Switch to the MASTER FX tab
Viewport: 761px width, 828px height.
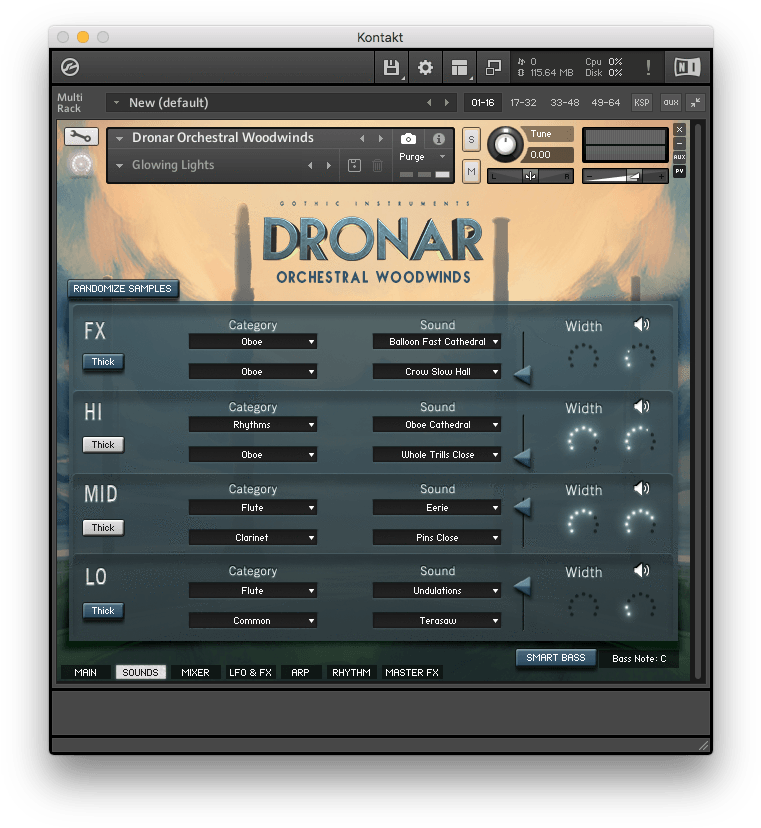click(x=412, y=672)
